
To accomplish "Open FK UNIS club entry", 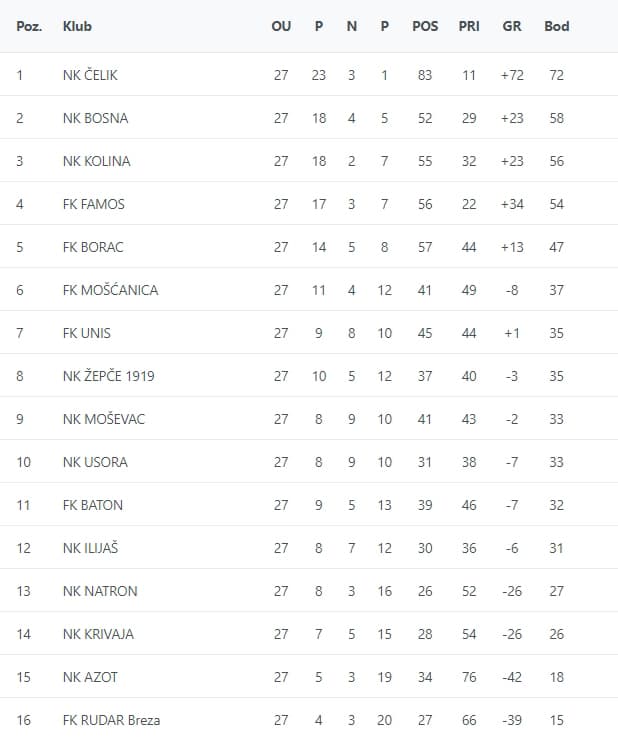I will click(86, 333).
